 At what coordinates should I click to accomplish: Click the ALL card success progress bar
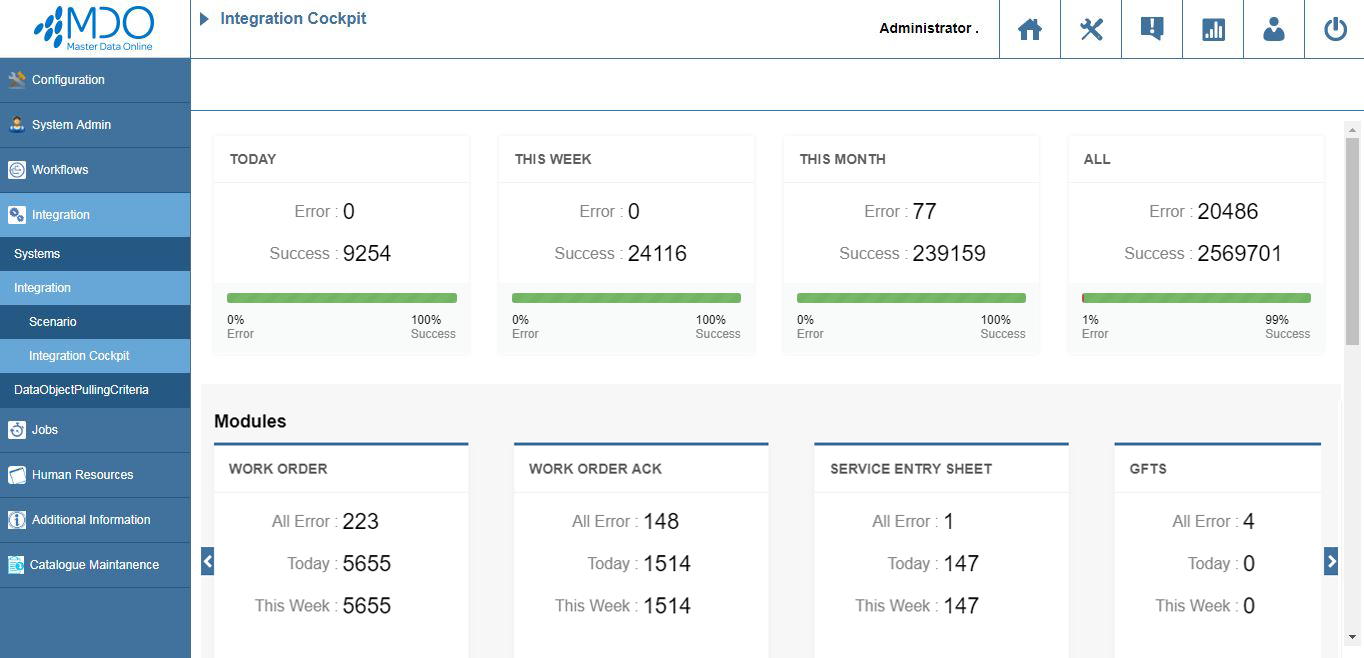coord(1197,298)
